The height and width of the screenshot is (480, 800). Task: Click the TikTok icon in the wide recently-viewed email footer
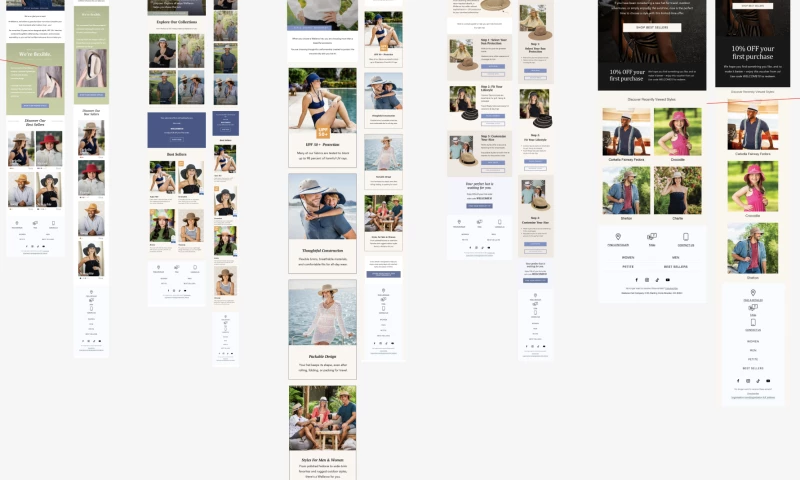click(657, 280)
